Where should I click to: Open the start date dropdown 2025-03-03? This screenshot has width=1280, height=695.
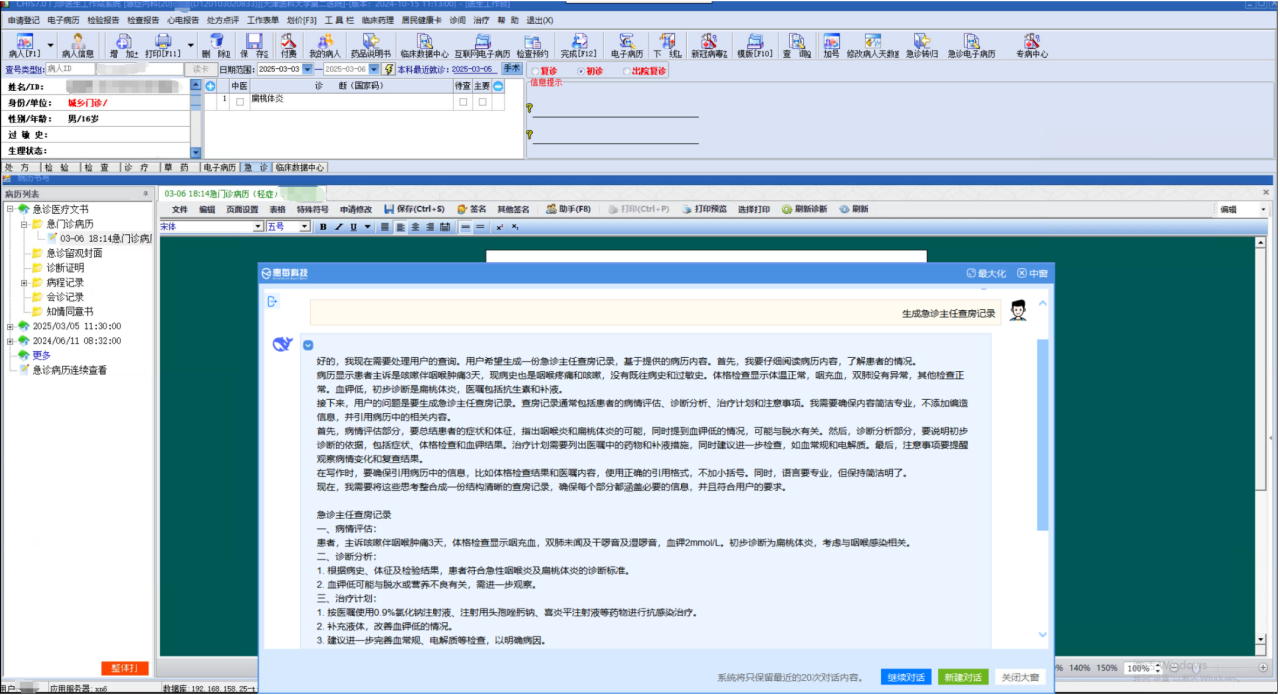point(309,69)
